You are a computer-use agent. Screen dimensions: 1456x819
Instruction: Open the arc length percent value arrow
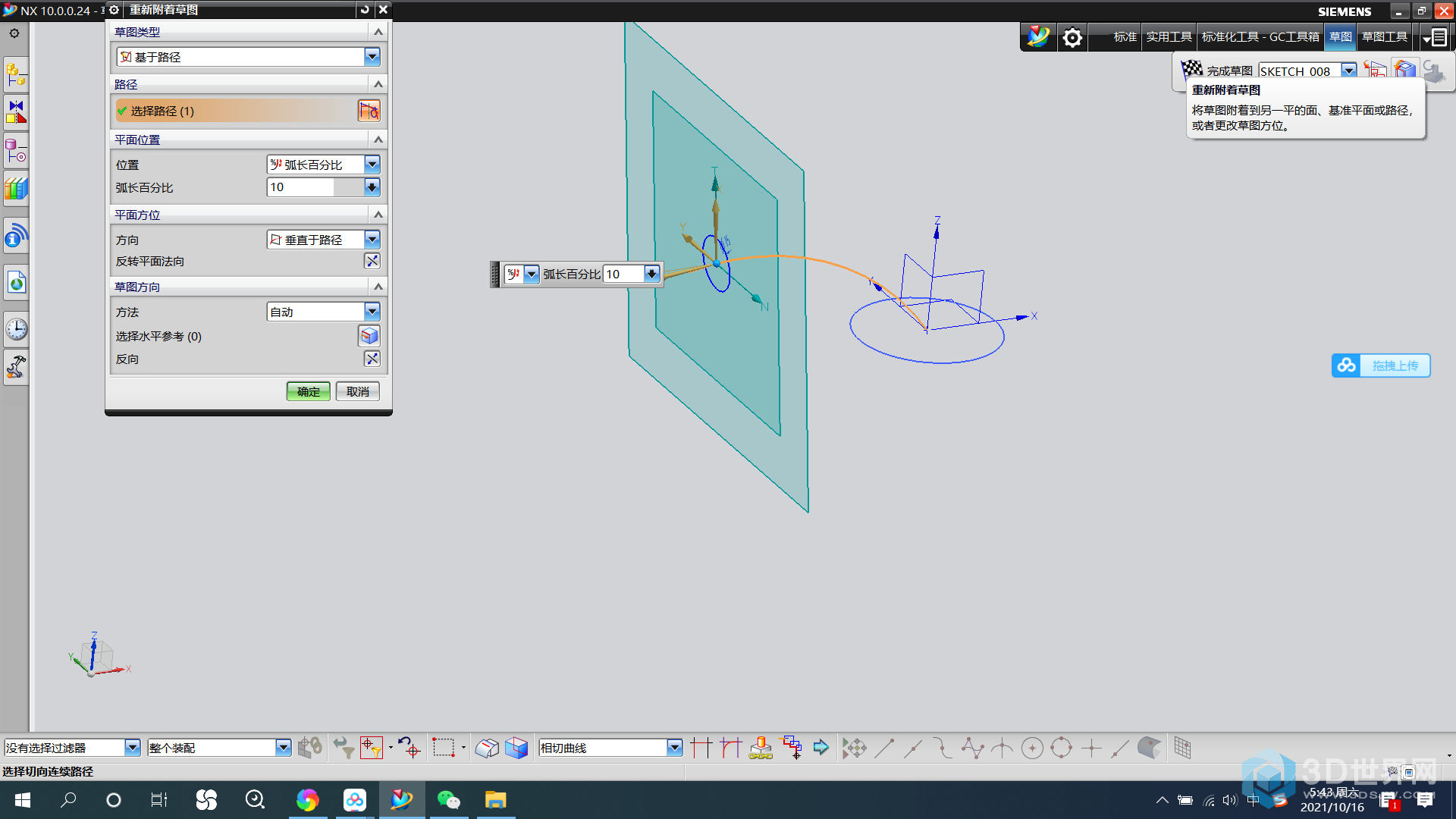click(x=372, y=187)
